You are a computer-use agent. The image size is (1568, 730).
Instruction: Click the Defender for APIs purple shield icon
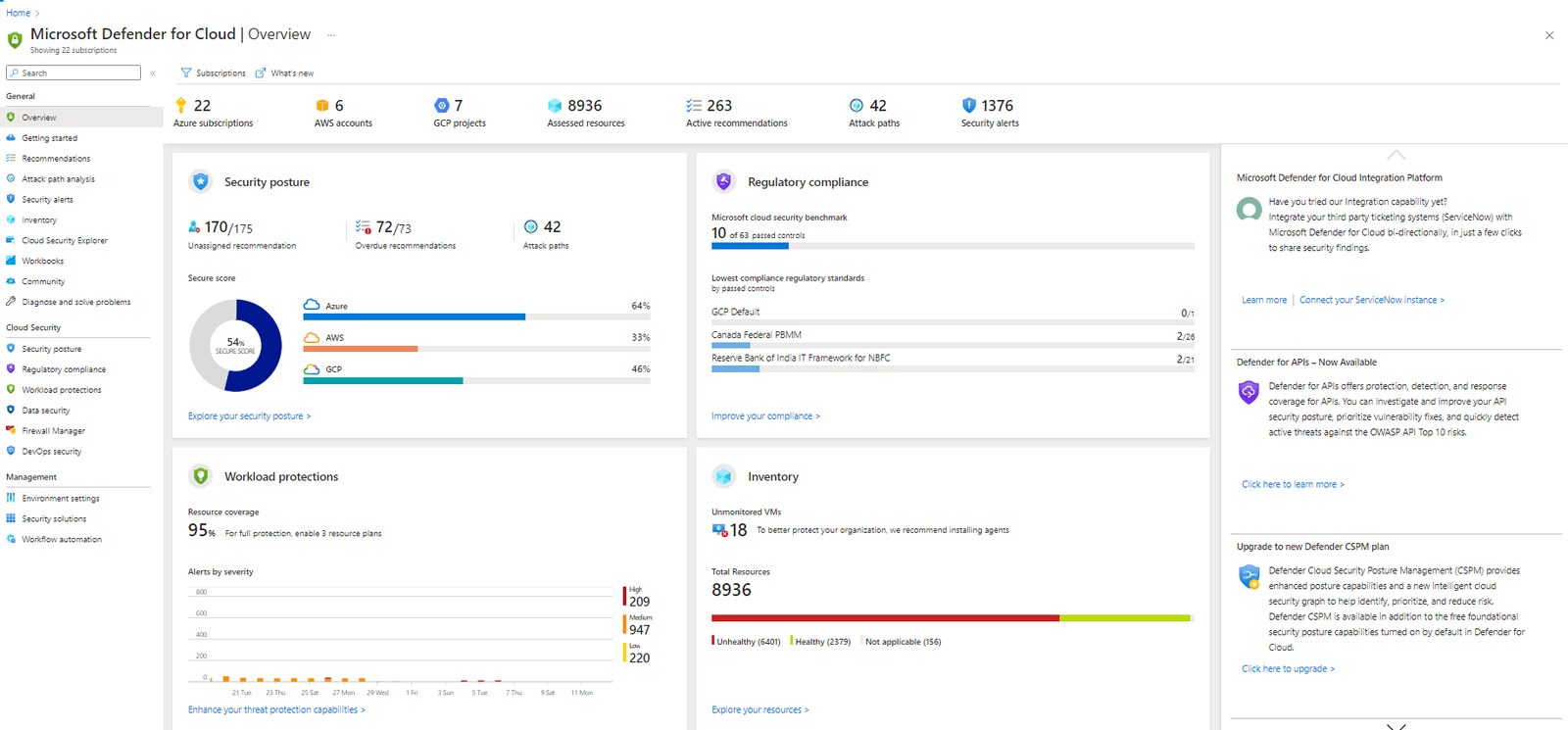(1249, 393)
